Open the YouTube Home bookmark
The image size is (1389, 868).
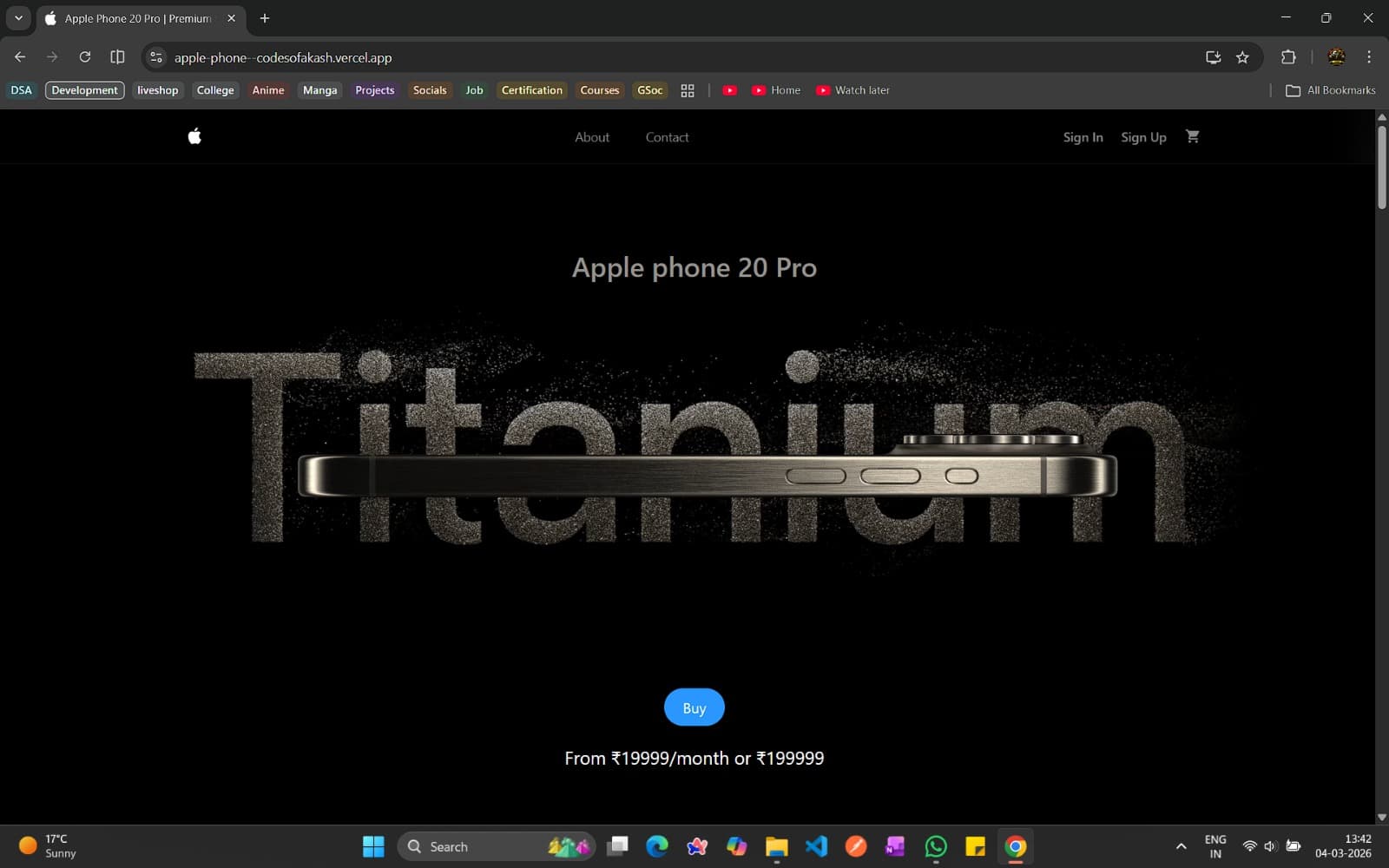(x=776, y=90)
